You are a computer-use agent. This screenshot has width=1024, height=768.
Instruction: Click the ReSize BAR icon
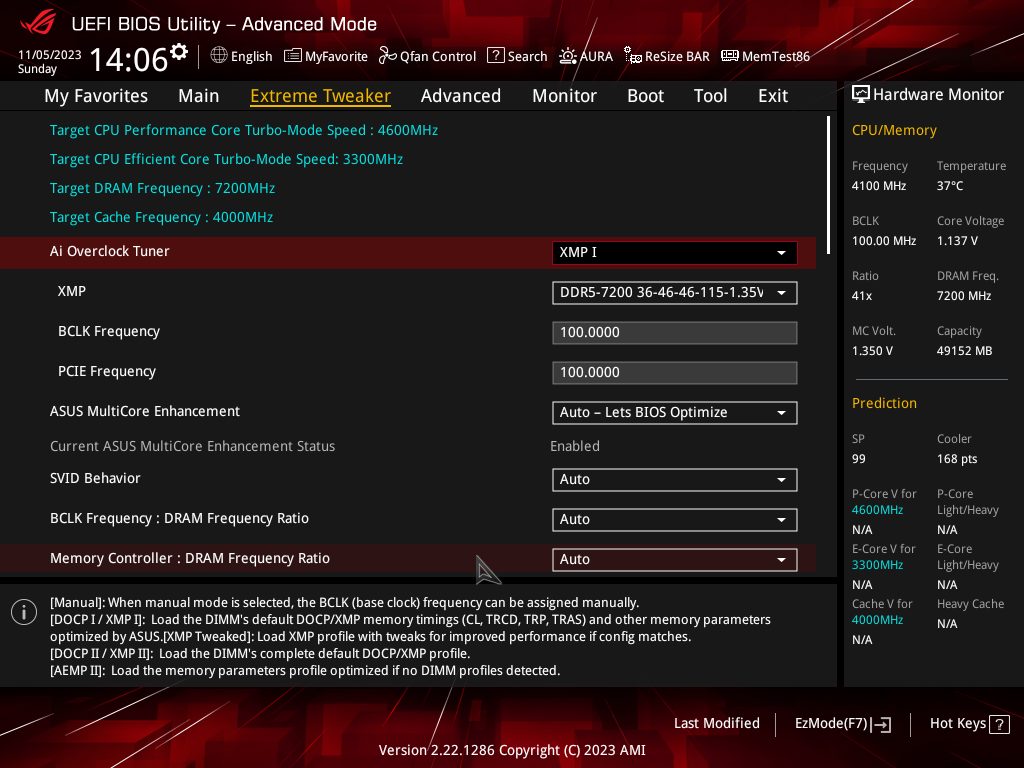[632, 56]
